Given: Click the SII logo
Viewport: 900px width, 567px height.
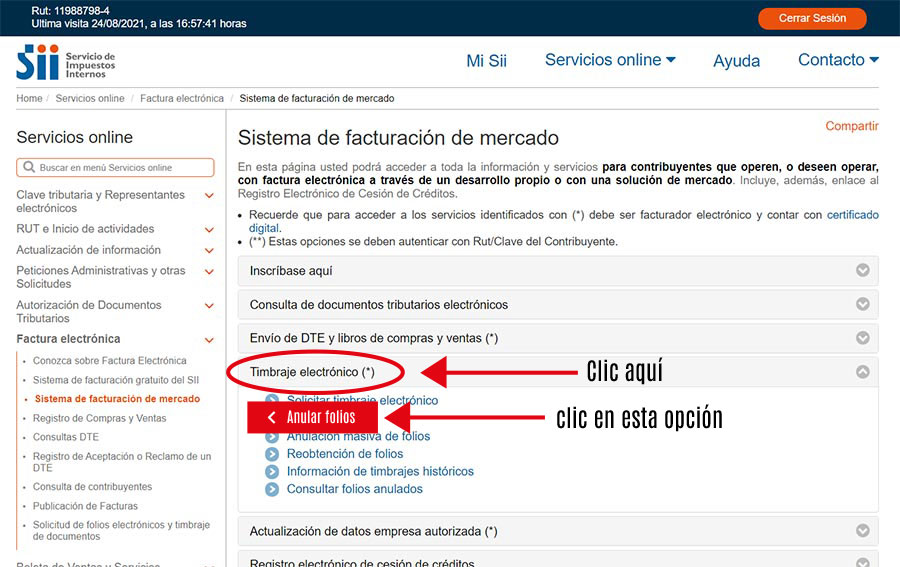Looking at the screenshot, I should click(x=66, y=62).
